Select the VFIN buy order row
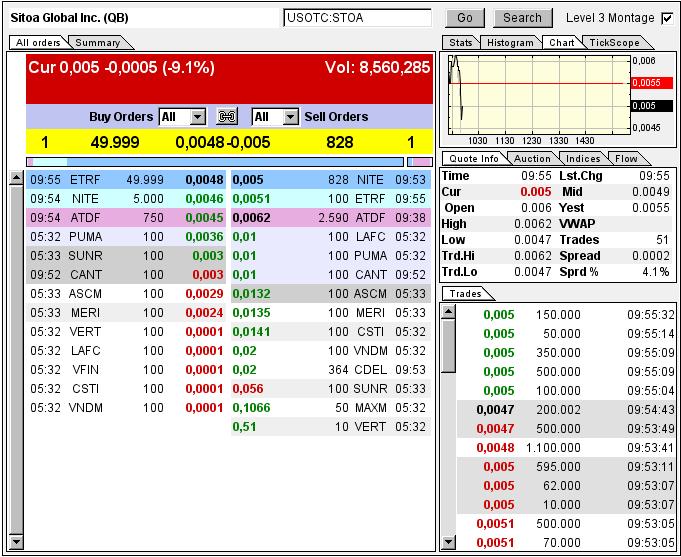Screen dimensions: 681x557 126,370
